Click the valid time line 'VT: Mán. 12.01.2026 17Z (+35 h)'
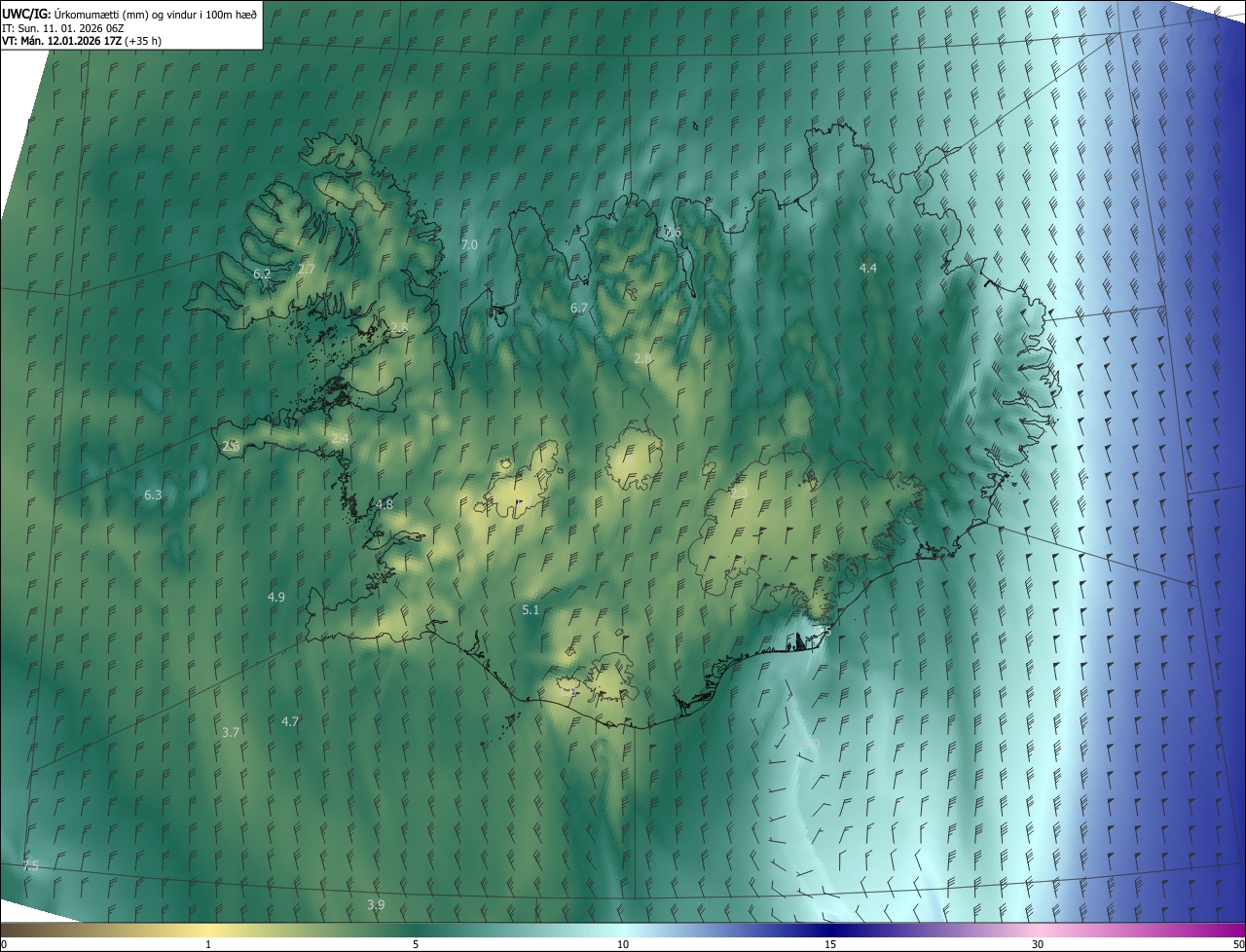 82,41
